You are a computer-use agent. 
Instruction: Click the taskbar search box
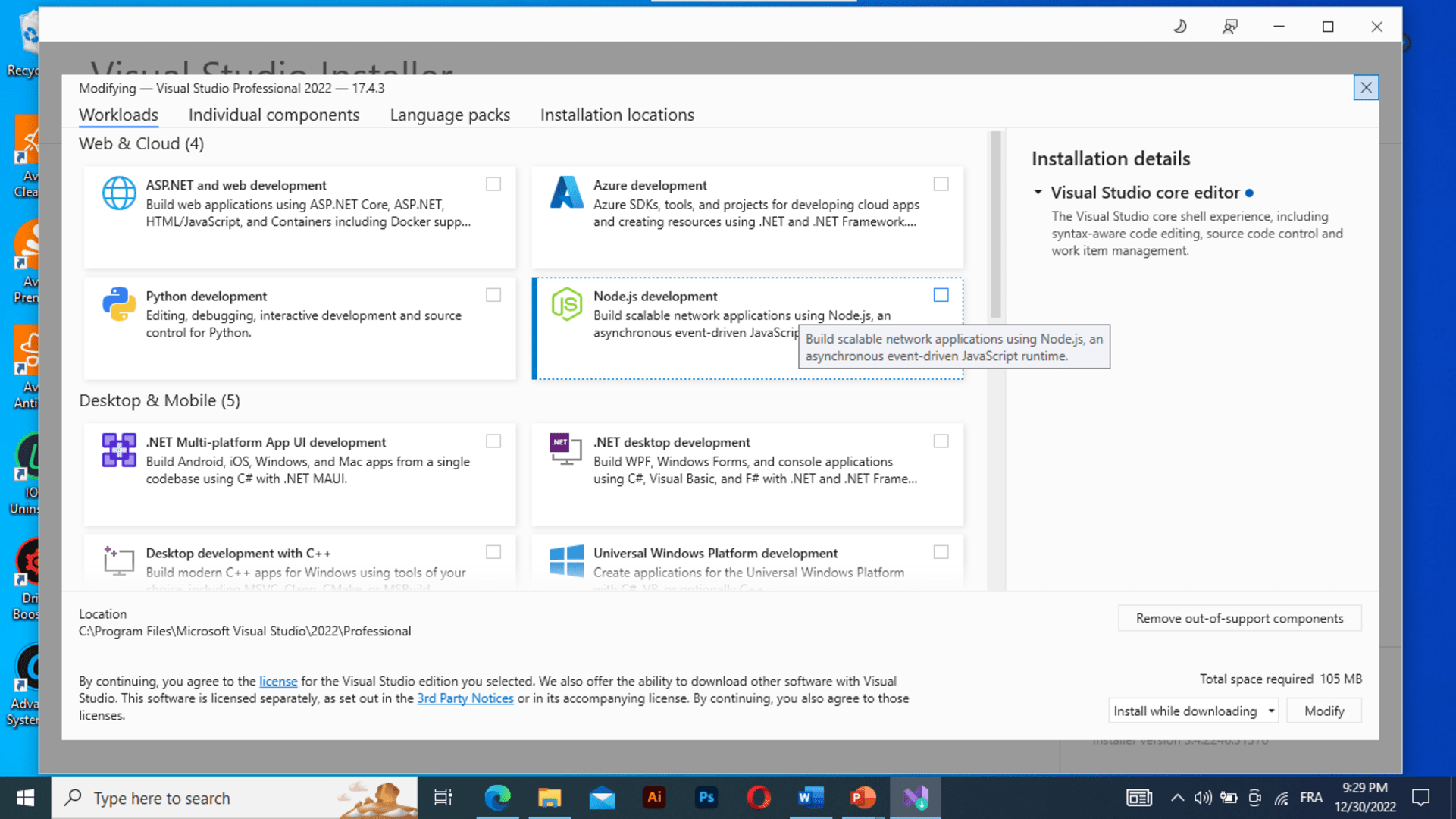pyautogui.click(x=235, y=798)
